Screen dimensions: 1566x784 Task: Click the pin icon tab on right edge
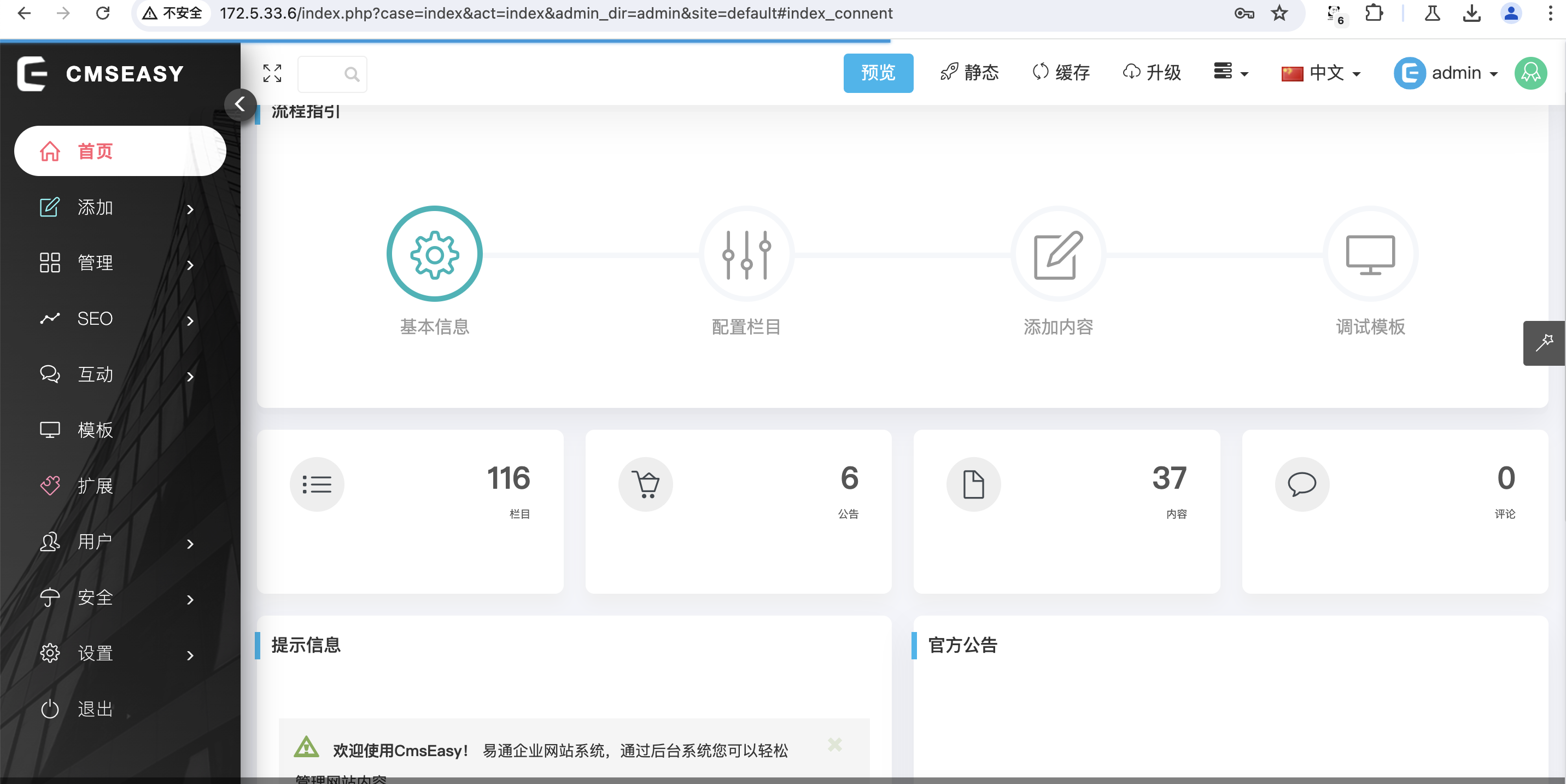click(x=1544, y=343)
